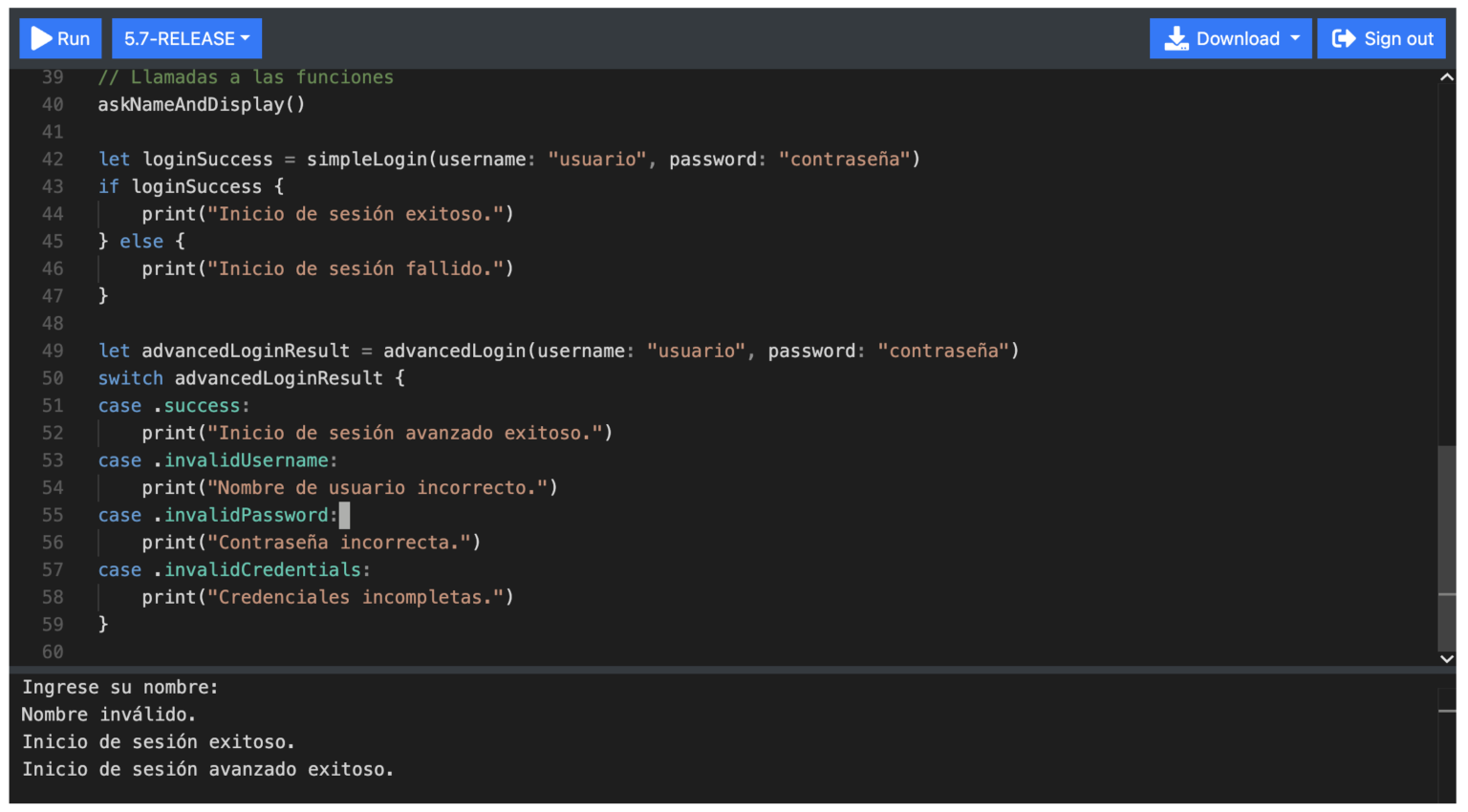Run the Swift program
The height and width of the screenshot is (812, 1468).
(x=60, y=38)
